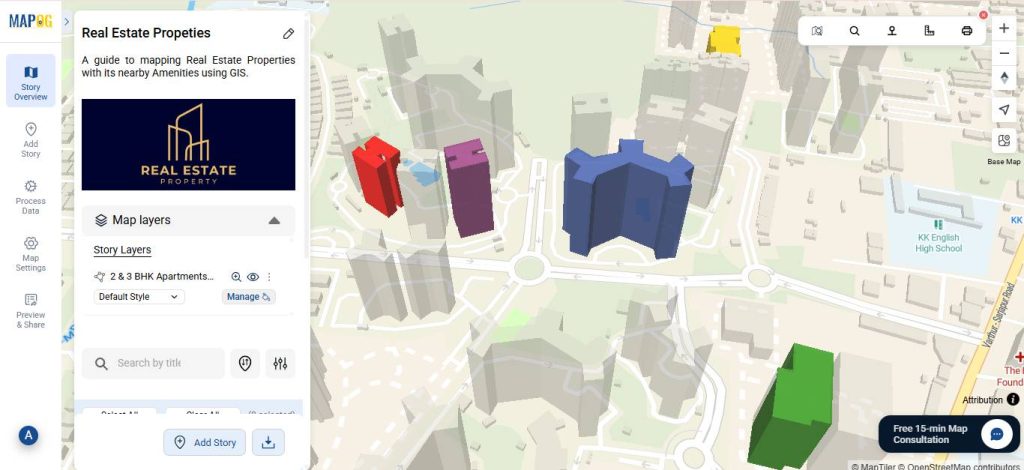Click the Add Story button at the panel bottom
Viewport: 1024px width, 470px height.
click(204, 443)
